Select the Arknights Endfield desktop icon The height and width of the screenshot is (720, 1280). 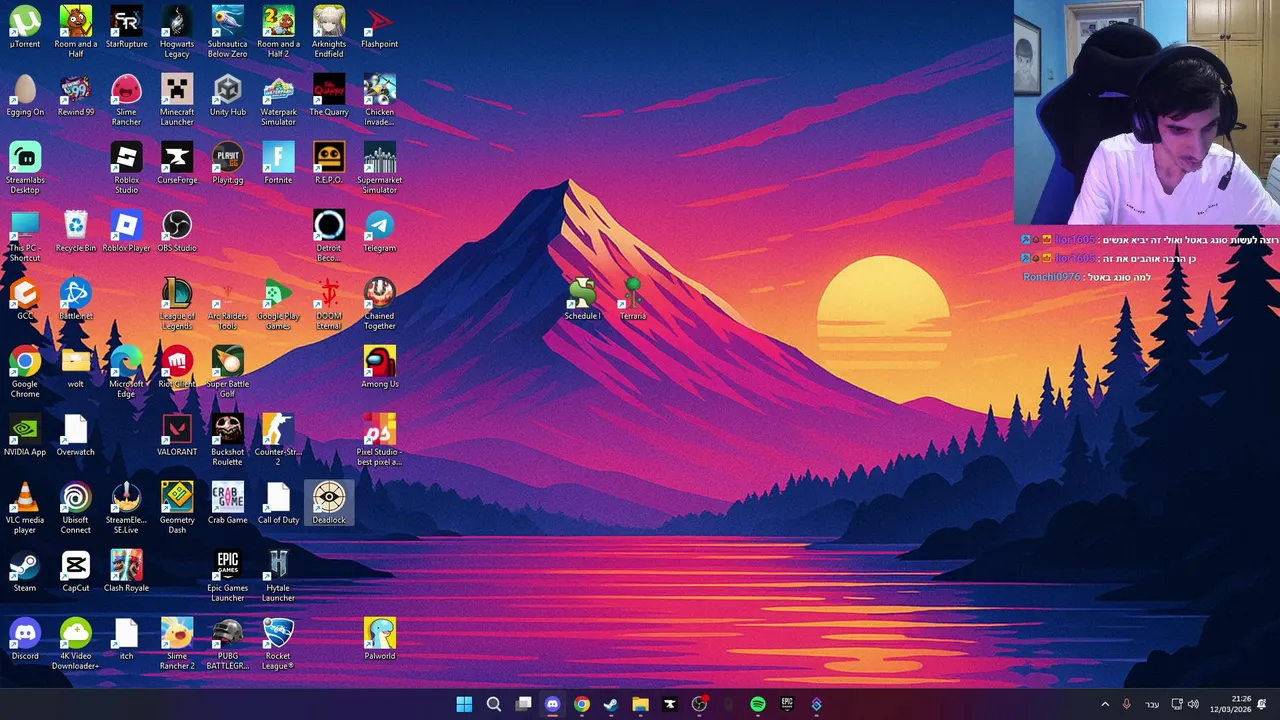tap(329, 32)
